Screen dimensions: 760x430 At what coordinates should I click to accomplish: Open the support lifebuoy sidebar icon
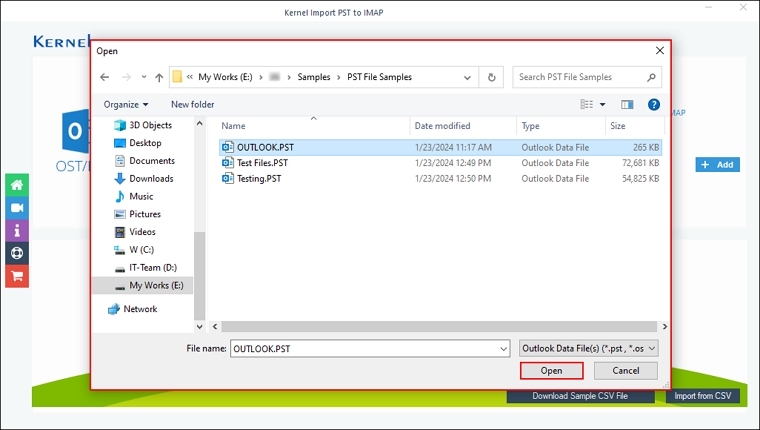(17, 253)
